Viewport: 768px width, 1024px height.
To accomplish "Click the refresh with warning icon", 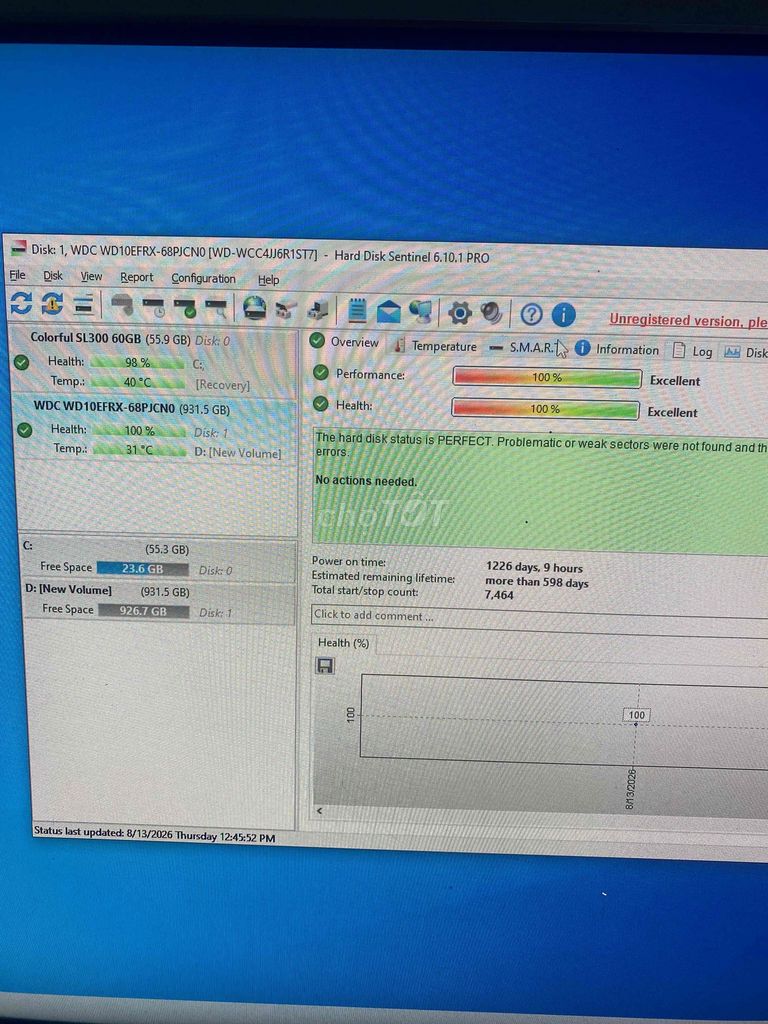I will point(52,303).
